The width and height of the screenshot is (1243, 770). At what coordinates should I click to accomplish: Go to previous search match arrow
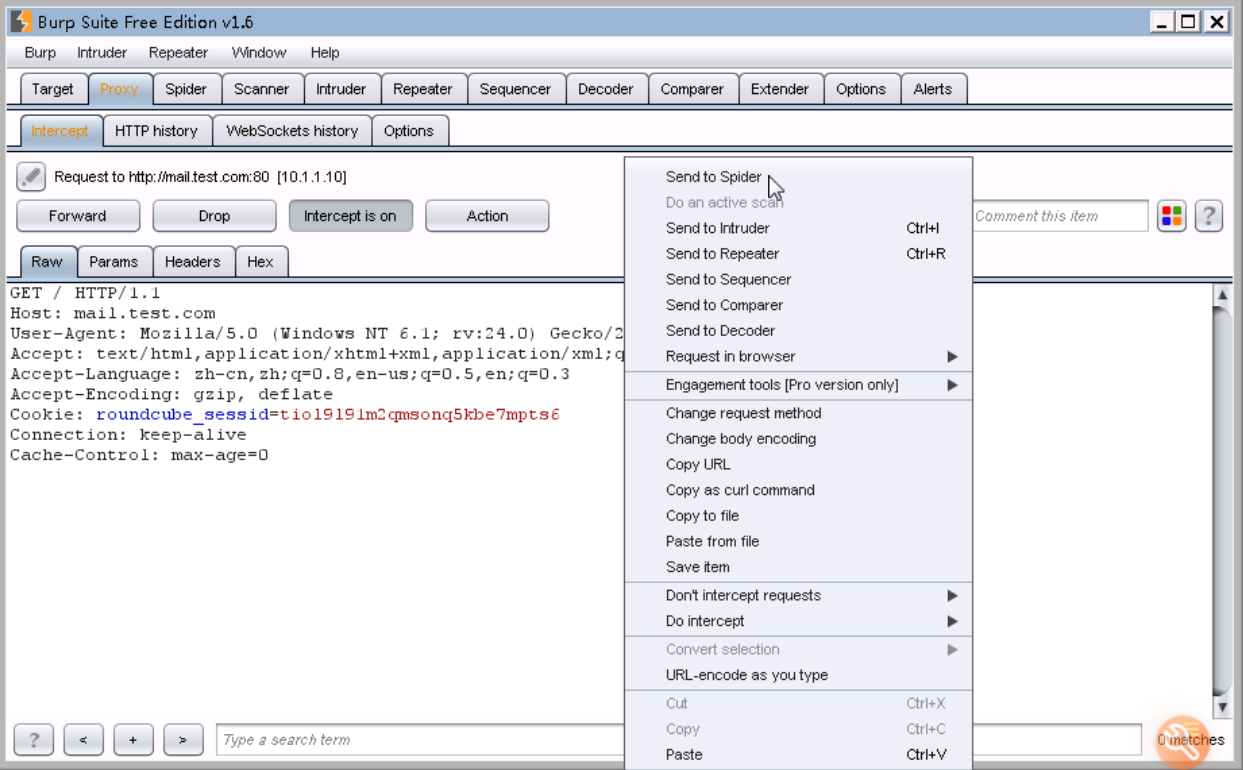(83, 740)
